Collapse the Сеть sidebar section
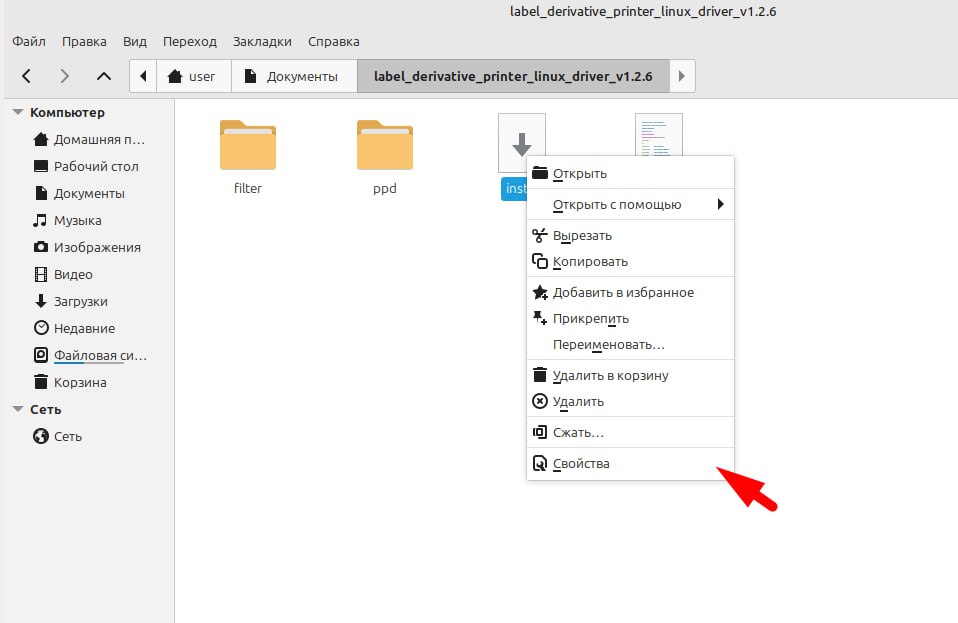Screen dimensions: 958x623 [x=18, y=409]
